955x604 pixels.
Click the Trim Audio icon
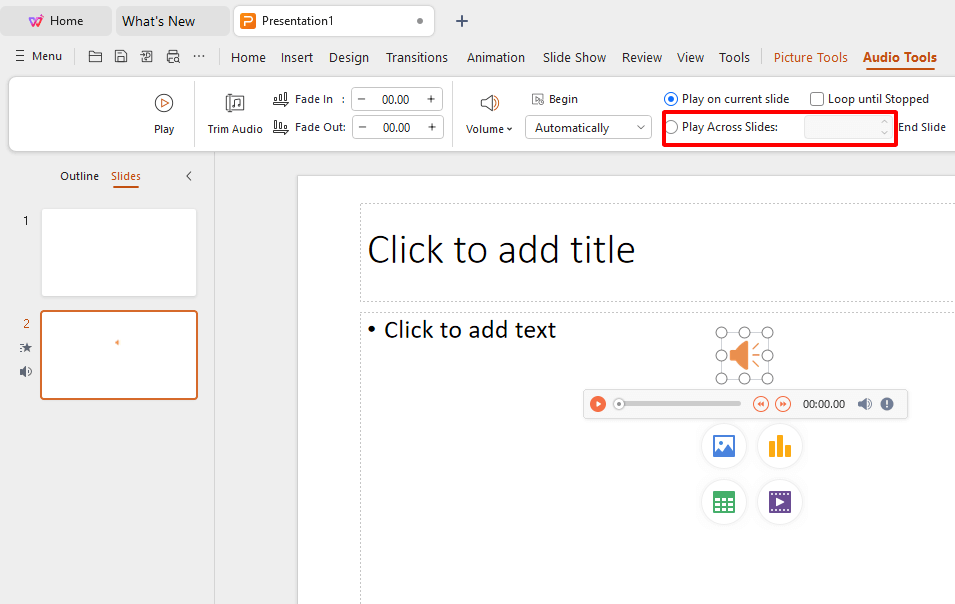click(235, 103)
